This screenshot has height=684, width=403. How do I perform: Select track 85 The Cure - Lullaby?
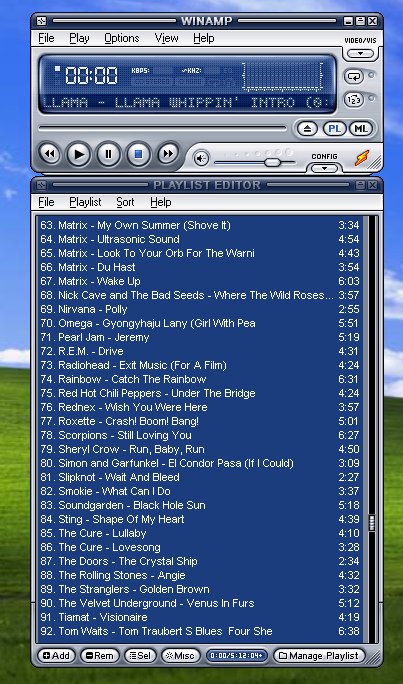(200, 533)
